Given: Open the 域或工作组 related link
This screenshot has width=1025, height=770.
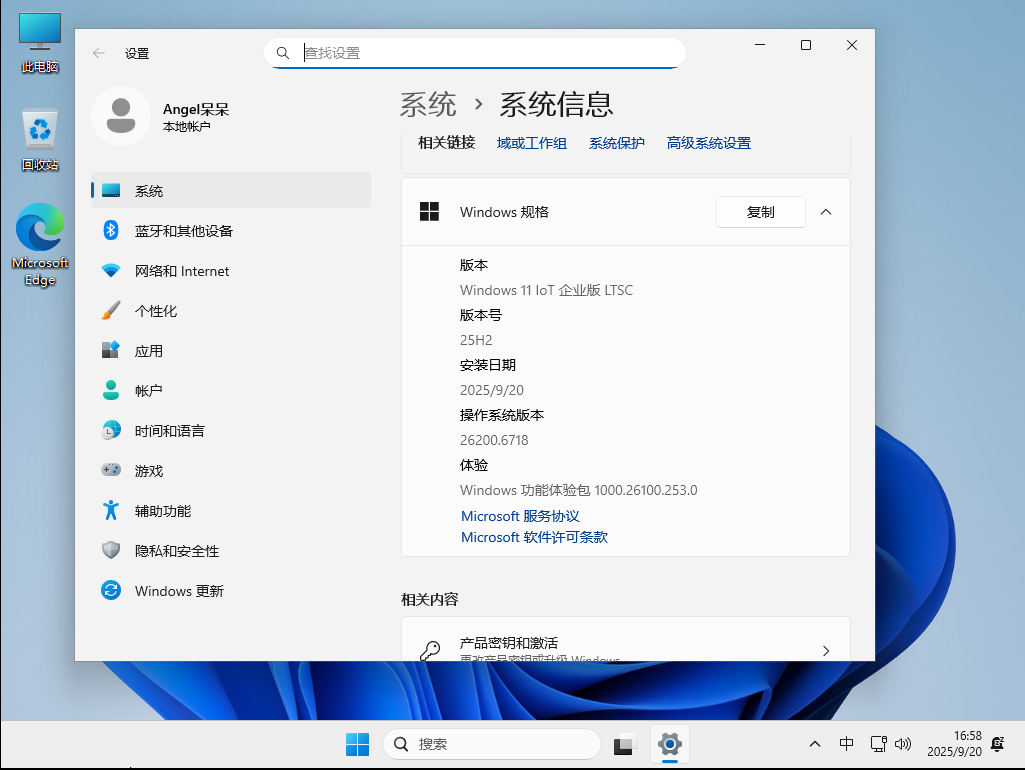Looking at the screenshot, I should (531, 142).
